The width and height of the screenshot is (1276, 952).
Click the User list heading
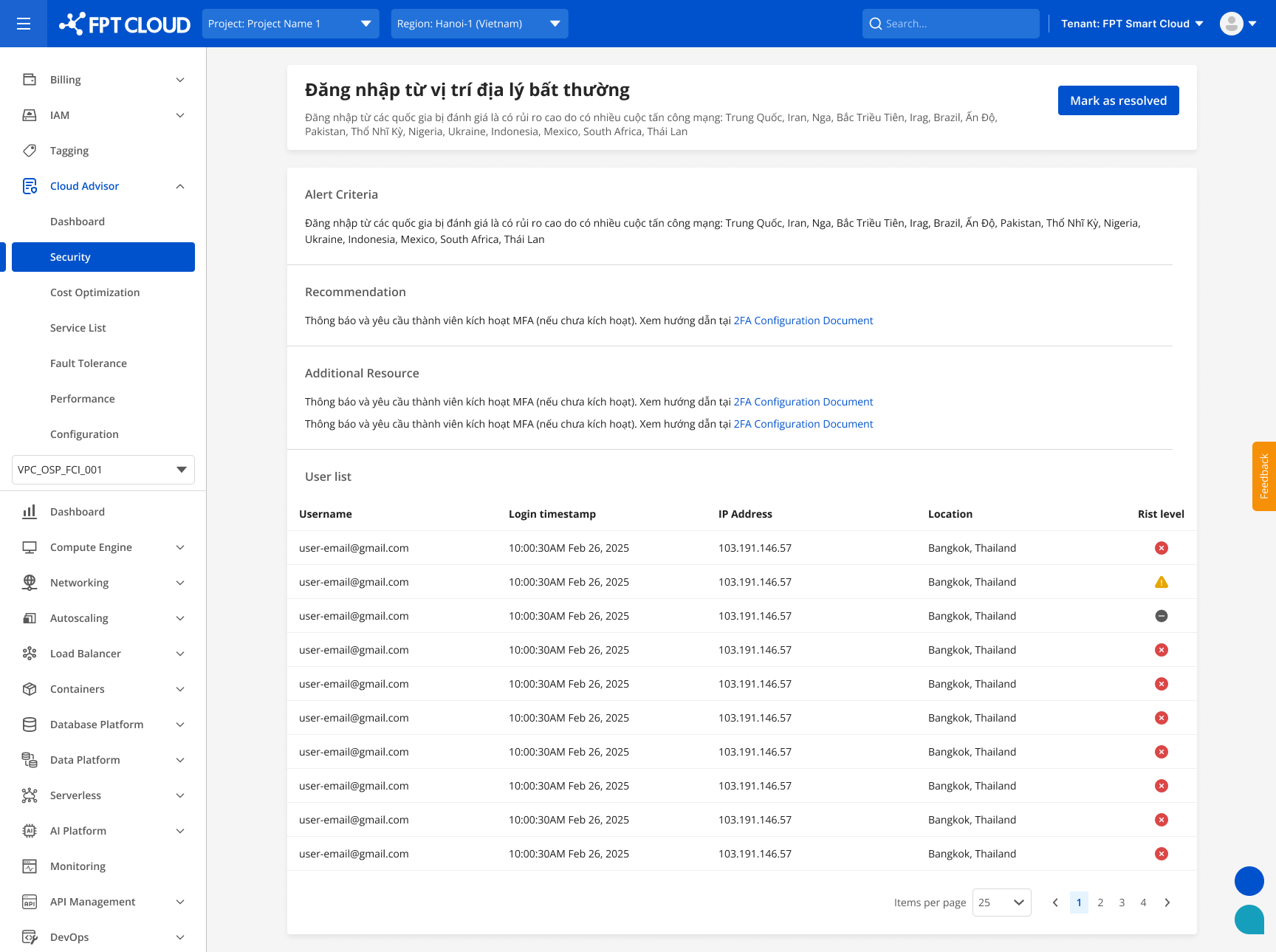tap(328, 476)
